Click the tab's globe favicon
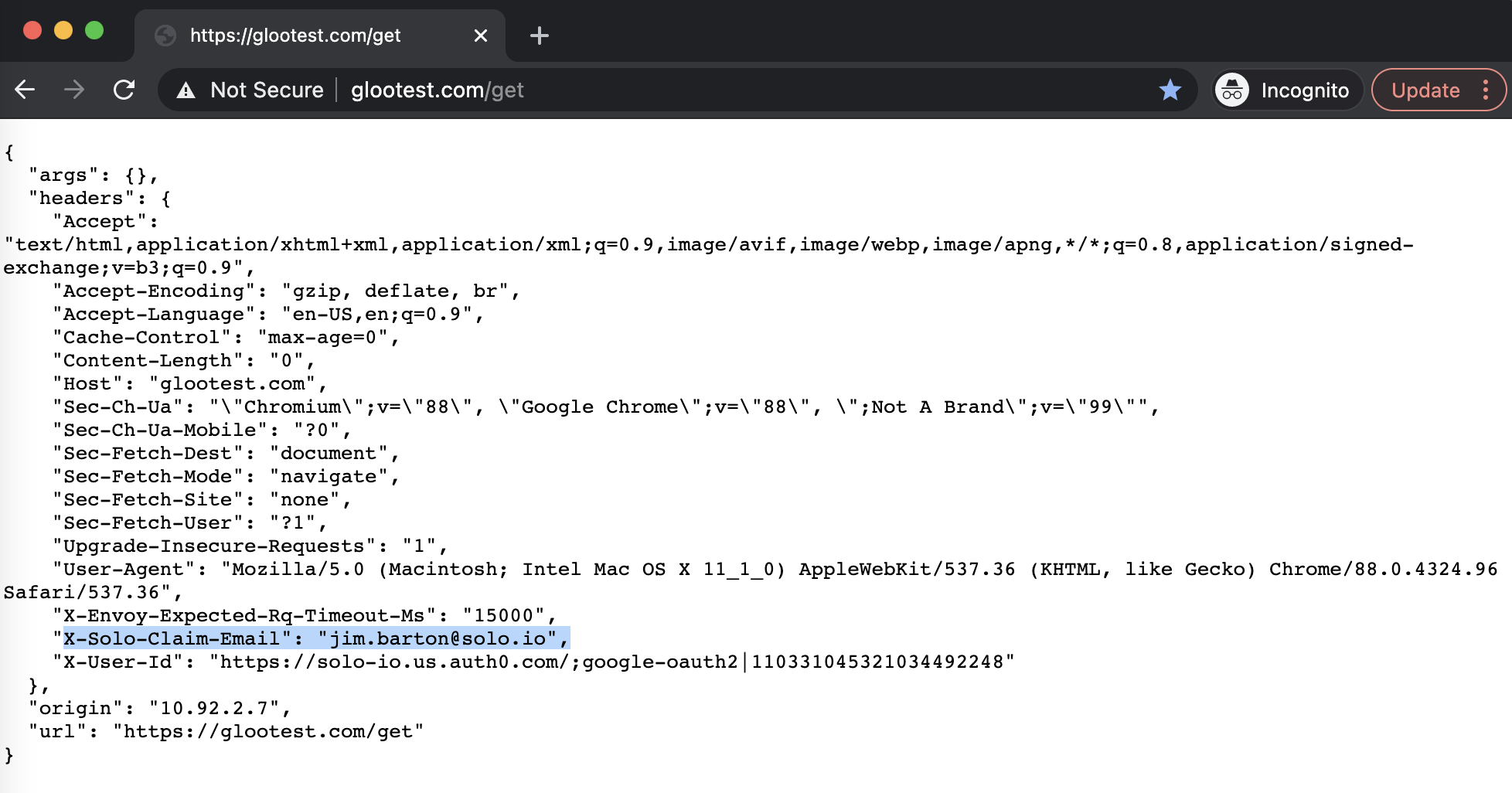The image size is (1512, 793). pos(165,36)
